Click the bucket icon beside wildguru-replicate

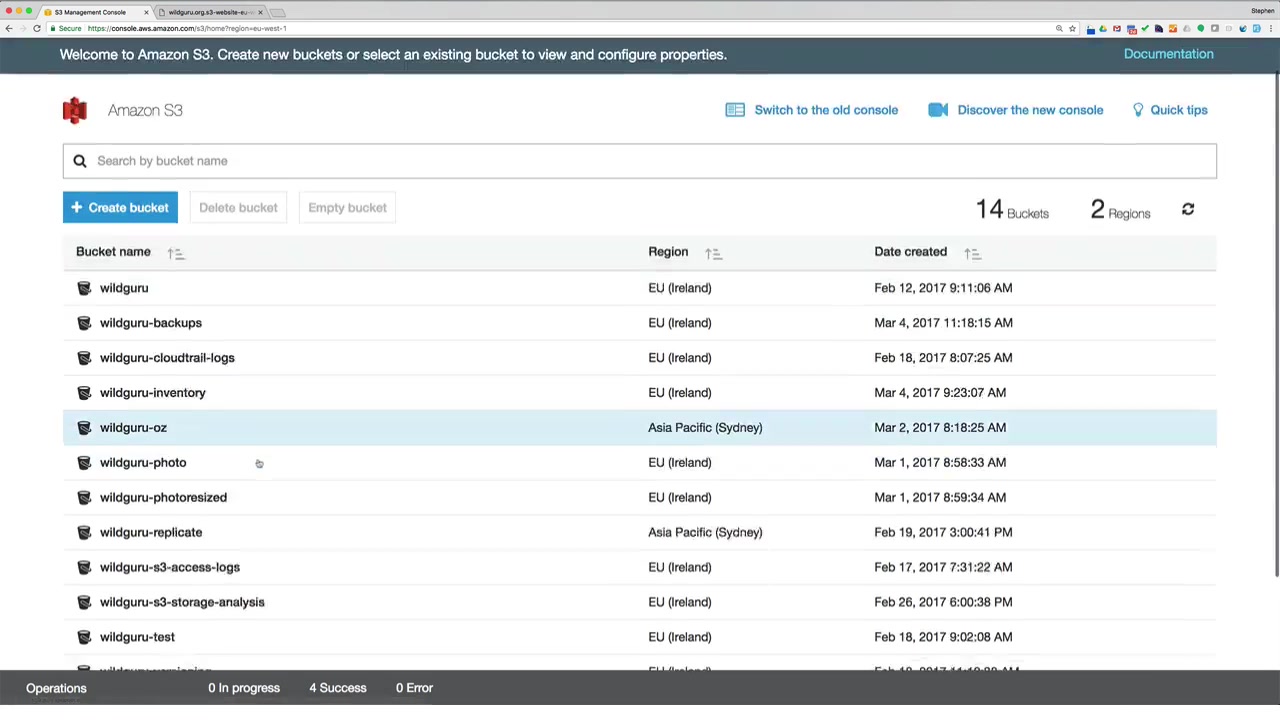(84, 533)
